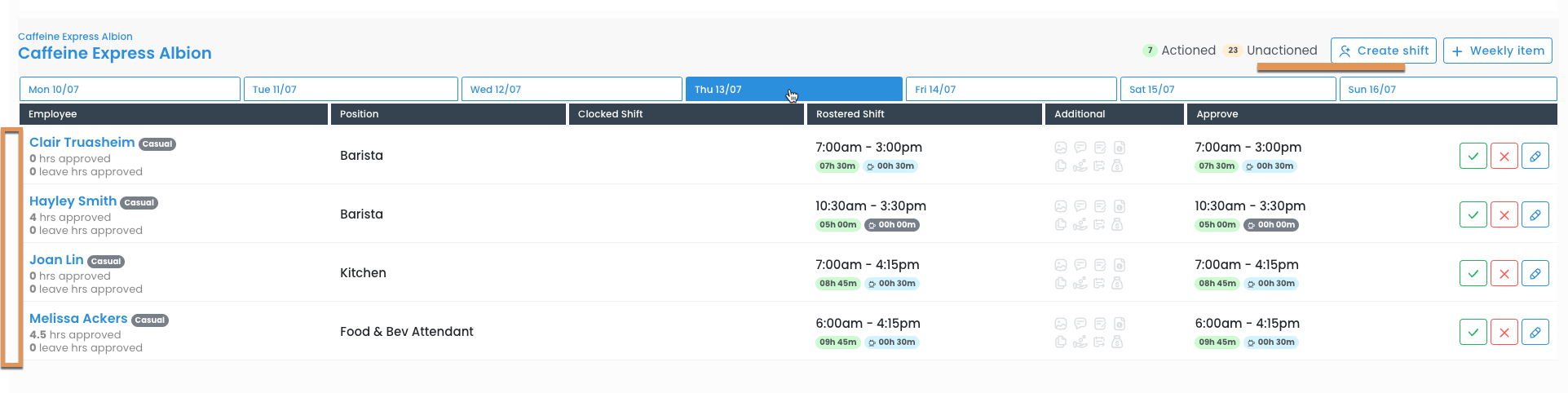Go to the Wed 12/07 tab
The image size is (1568, 393).
571,89
